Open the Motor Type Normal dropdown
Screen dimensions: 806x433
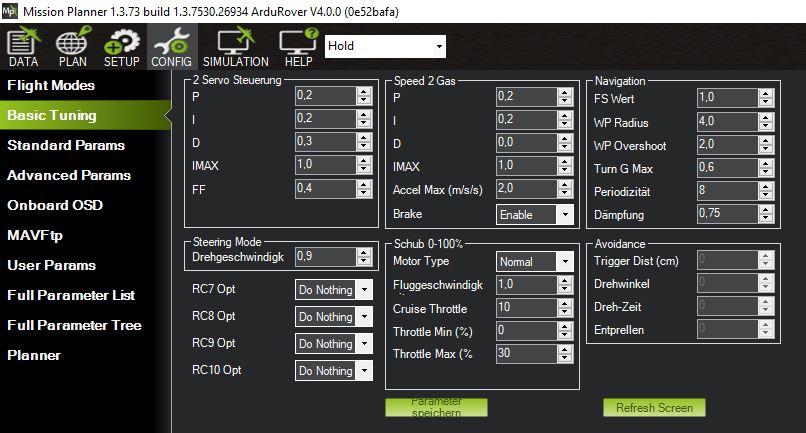[535, 261]
